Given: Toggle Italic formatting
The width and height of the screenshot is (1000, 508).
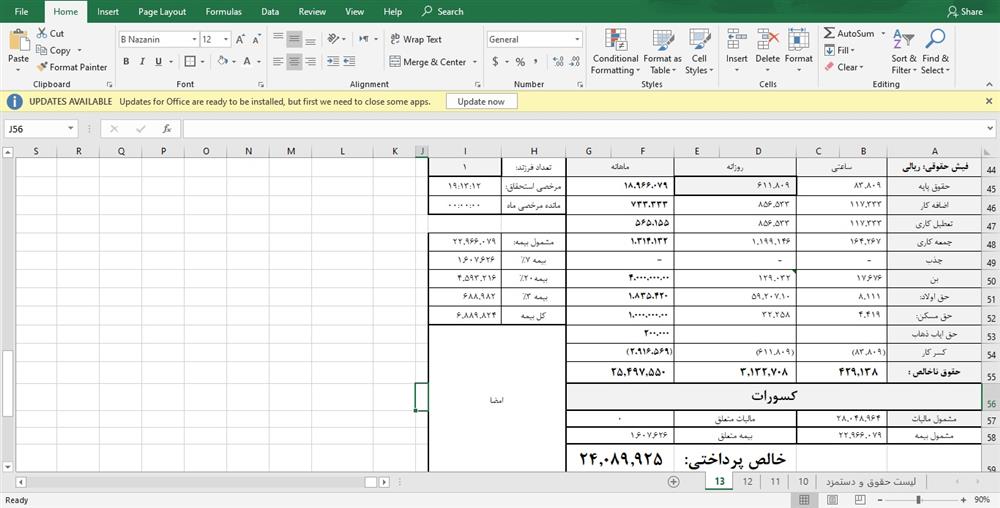Looking at the screenshot, I should point(143,62).
